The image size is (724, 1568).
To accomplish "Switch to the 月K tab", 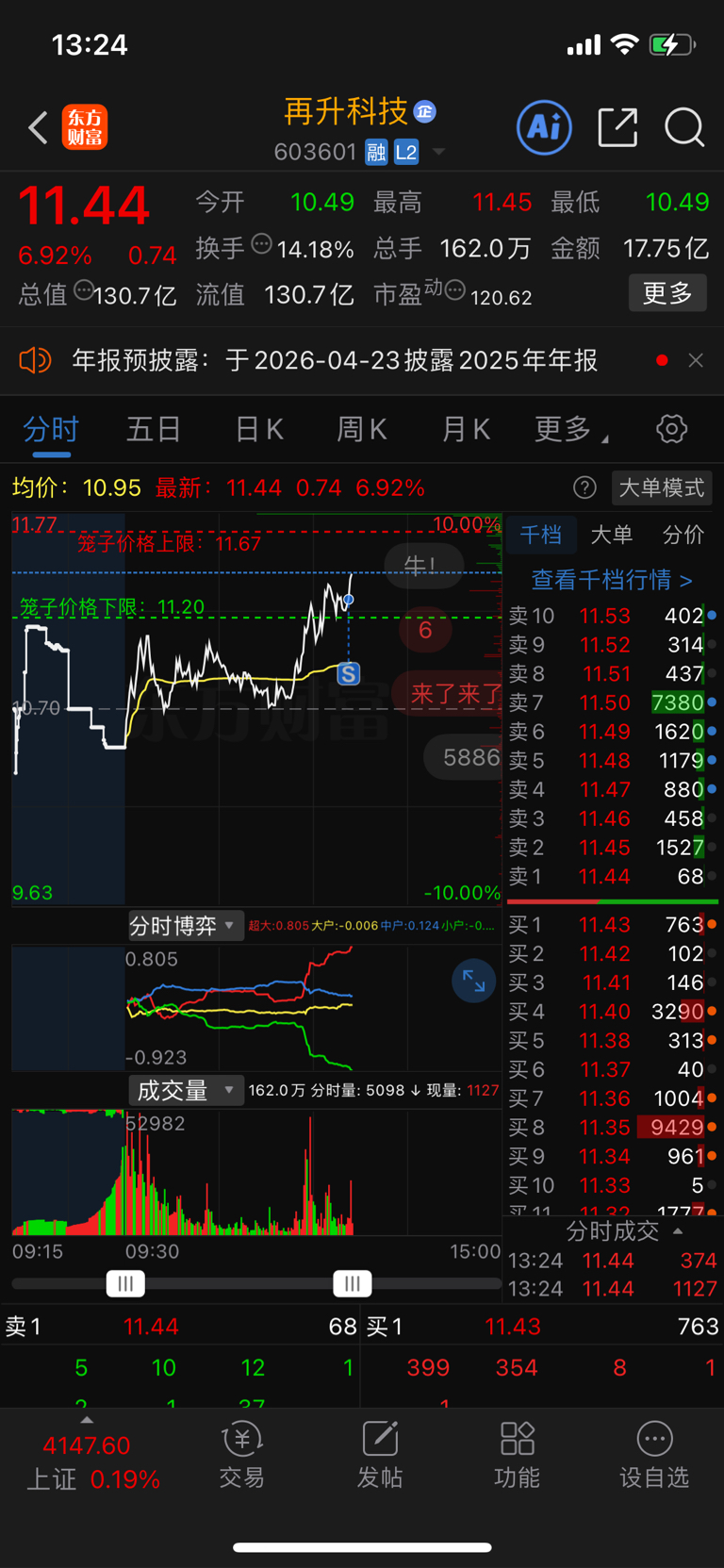I will click(466, 430).
